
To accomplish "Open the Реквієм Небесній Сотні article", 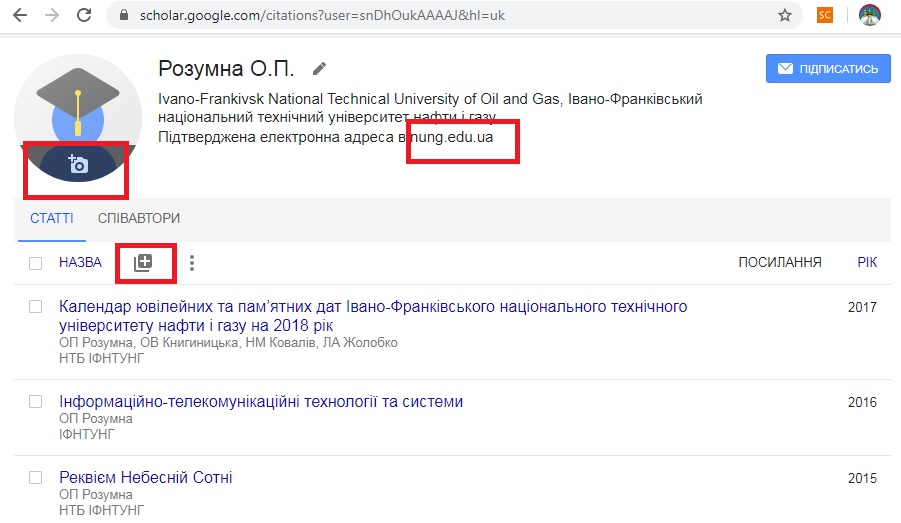I will (145, 477).
